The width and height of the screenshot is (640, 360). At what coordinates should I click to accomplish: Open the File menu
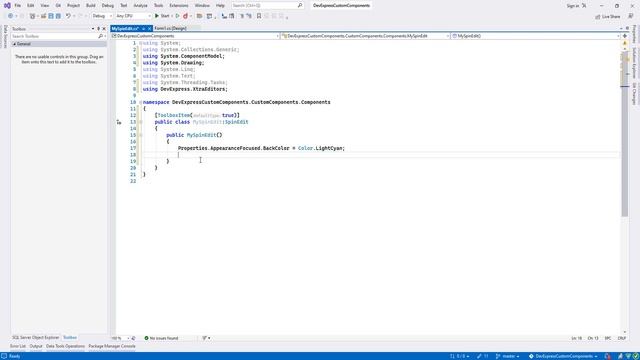pyautogui.click(x=18, y=6)
